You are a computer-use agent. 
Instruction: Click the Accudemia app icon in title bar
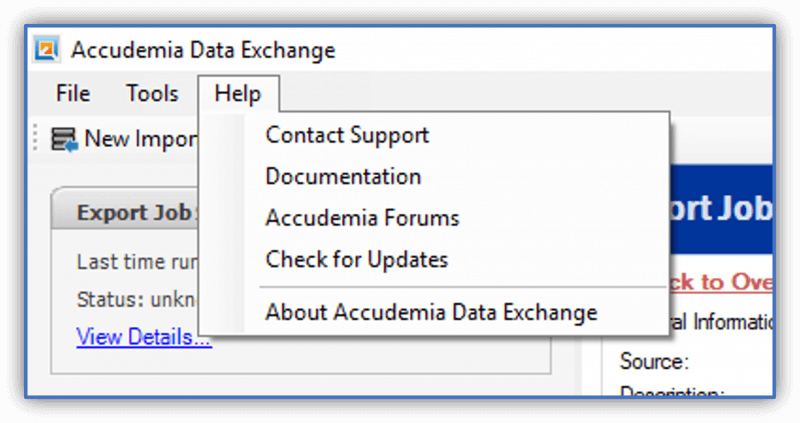coord(46,49)
